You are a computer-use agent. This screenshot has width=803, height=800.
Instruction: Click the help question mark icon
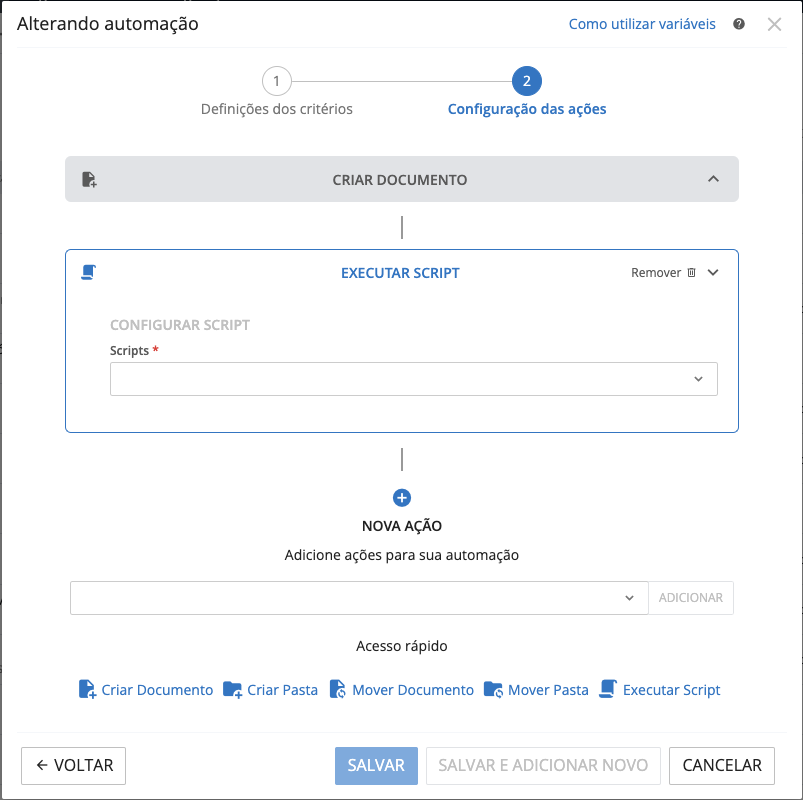point(739,24)
